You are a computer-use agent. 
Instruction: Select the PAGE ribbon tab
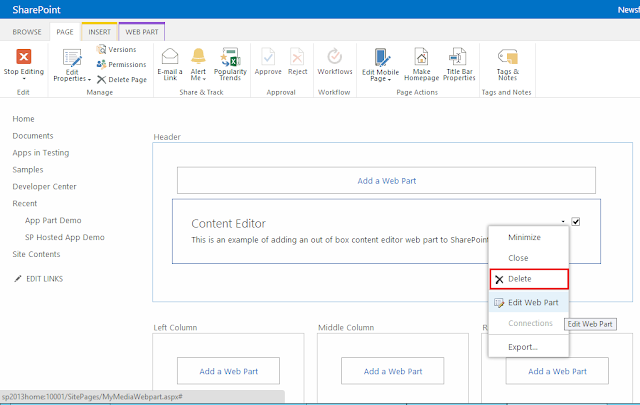pos(65,32)
